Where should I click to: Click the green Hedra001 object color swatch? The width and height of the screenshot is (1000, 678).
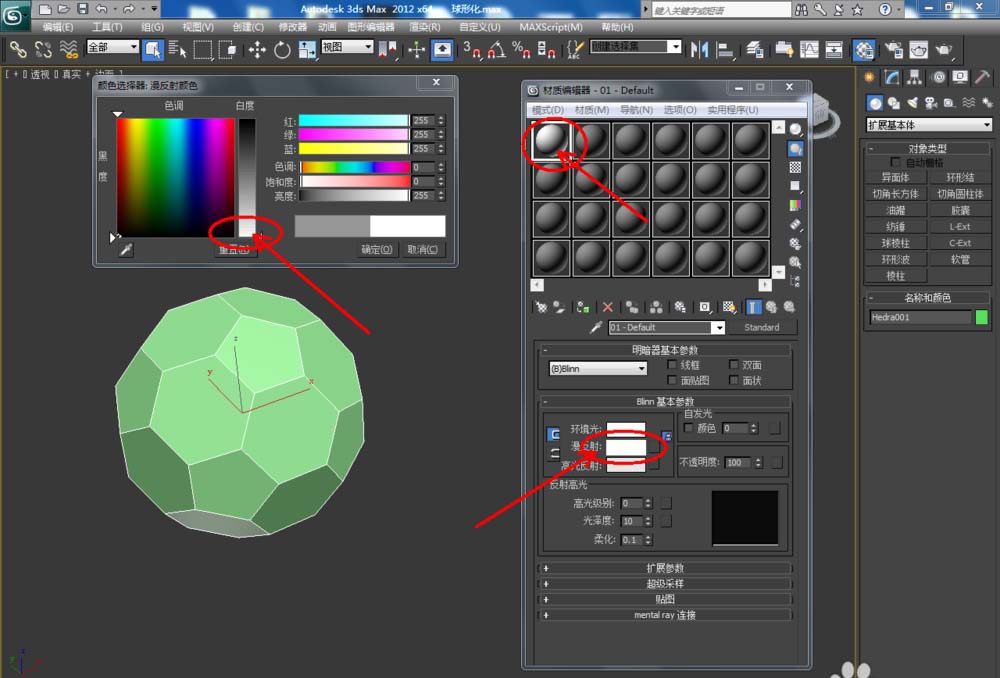[982, 317]
